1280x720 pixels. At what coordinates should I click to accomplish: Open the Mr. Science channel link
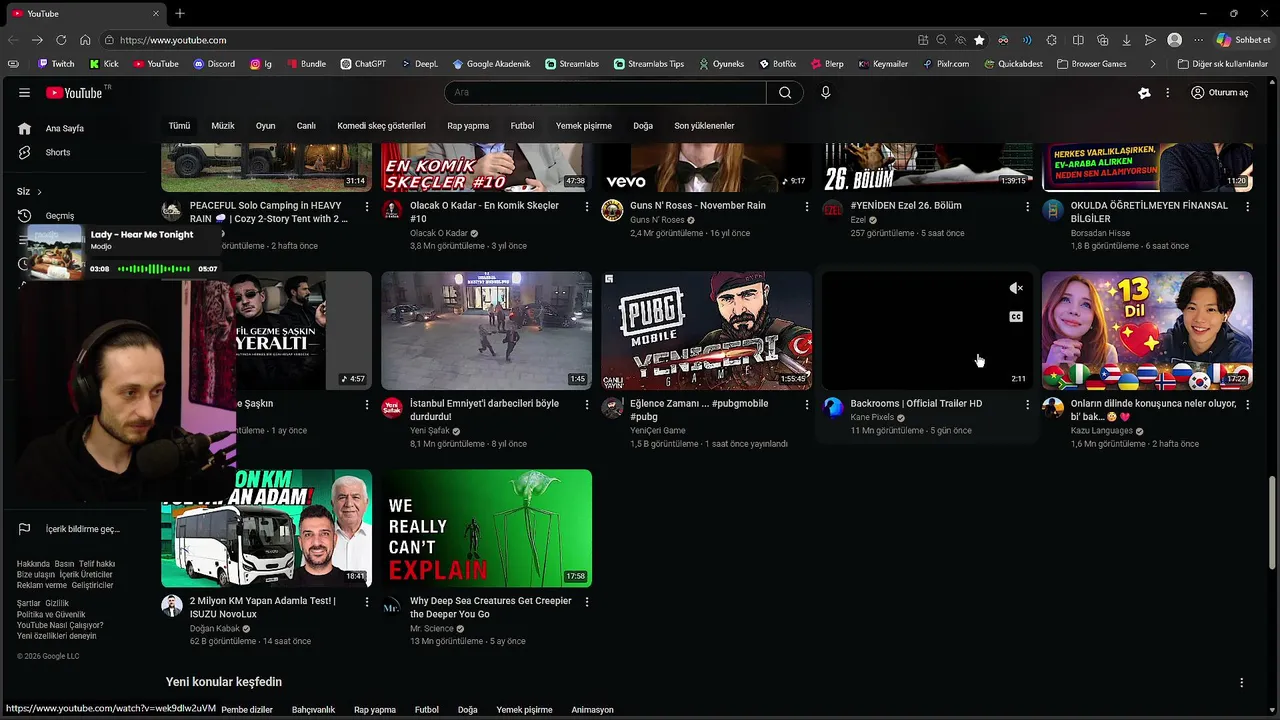(x=432, y=629)
